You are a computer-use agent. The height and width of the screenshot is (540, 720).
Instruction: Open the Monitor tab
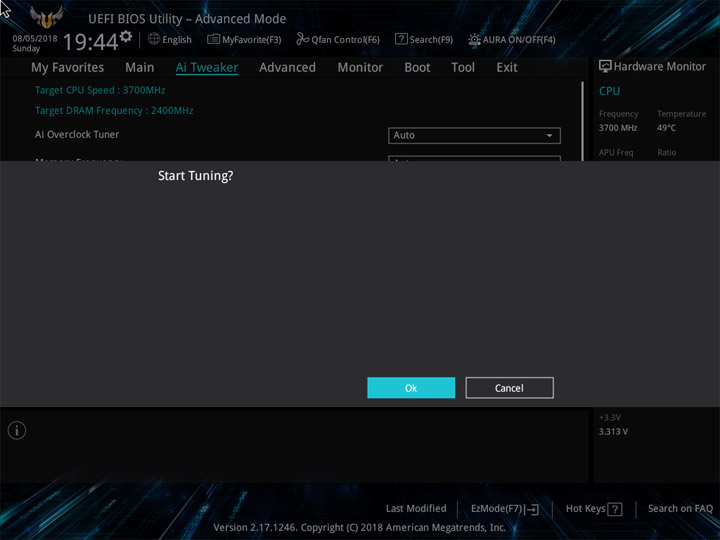tap(360, 68)
